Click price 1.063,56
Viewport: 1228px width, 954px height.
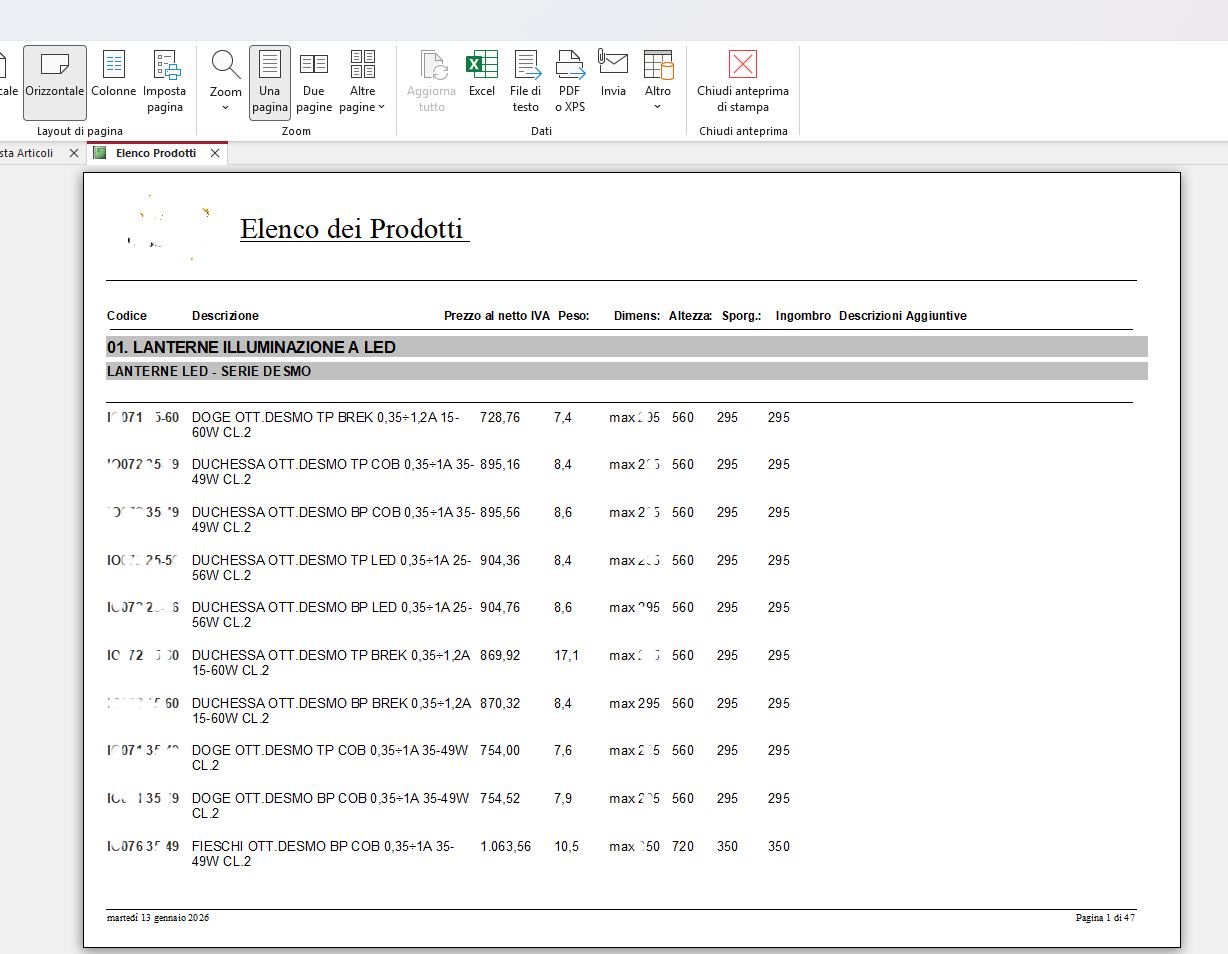coord(506,846)
